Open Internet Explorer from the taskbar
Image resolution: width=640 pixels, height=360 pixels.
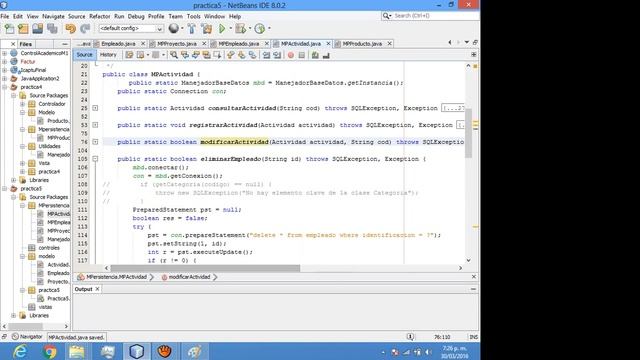tap(20, 351)
